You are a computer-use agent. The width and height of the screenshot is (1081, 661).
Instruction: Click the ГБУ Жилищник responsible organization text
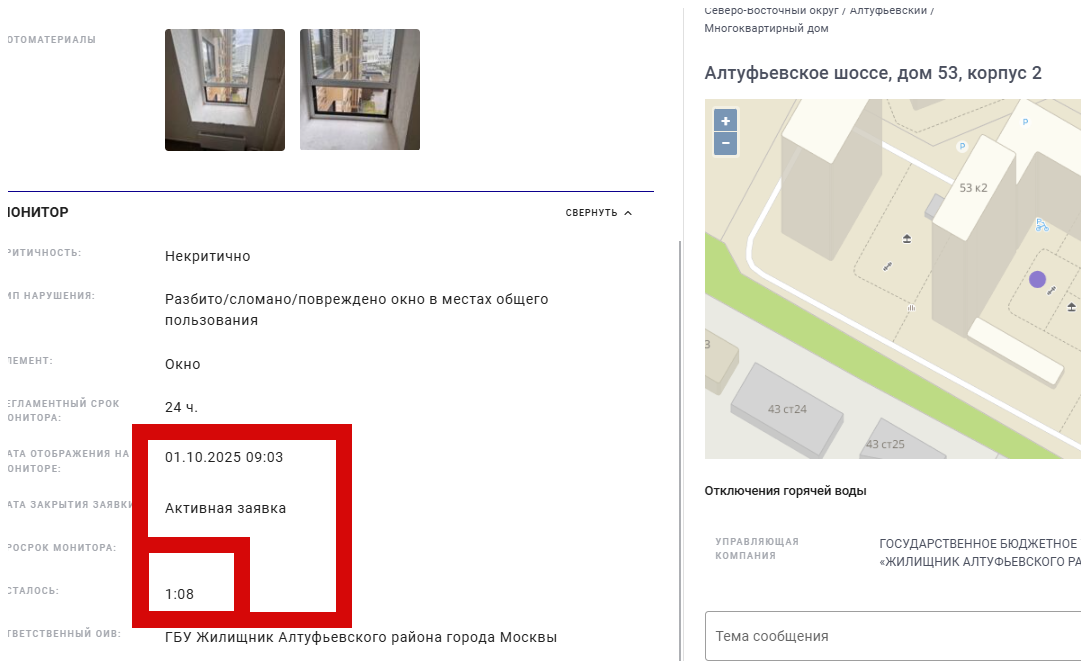361,637
